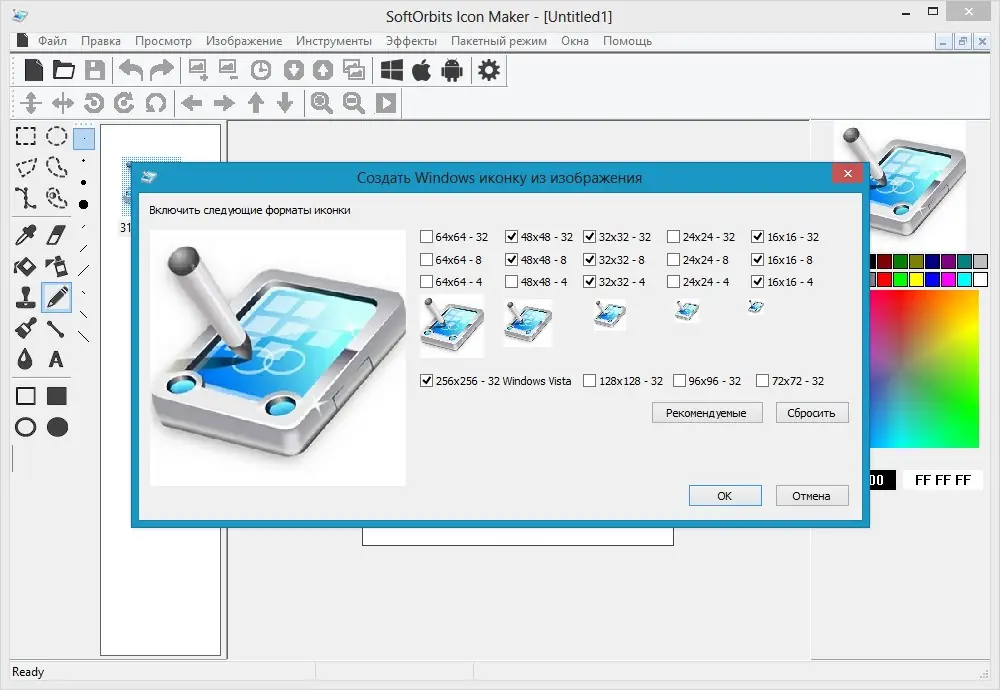
Task: Click the Рекомендуемые button
Action: coord(707,413)
